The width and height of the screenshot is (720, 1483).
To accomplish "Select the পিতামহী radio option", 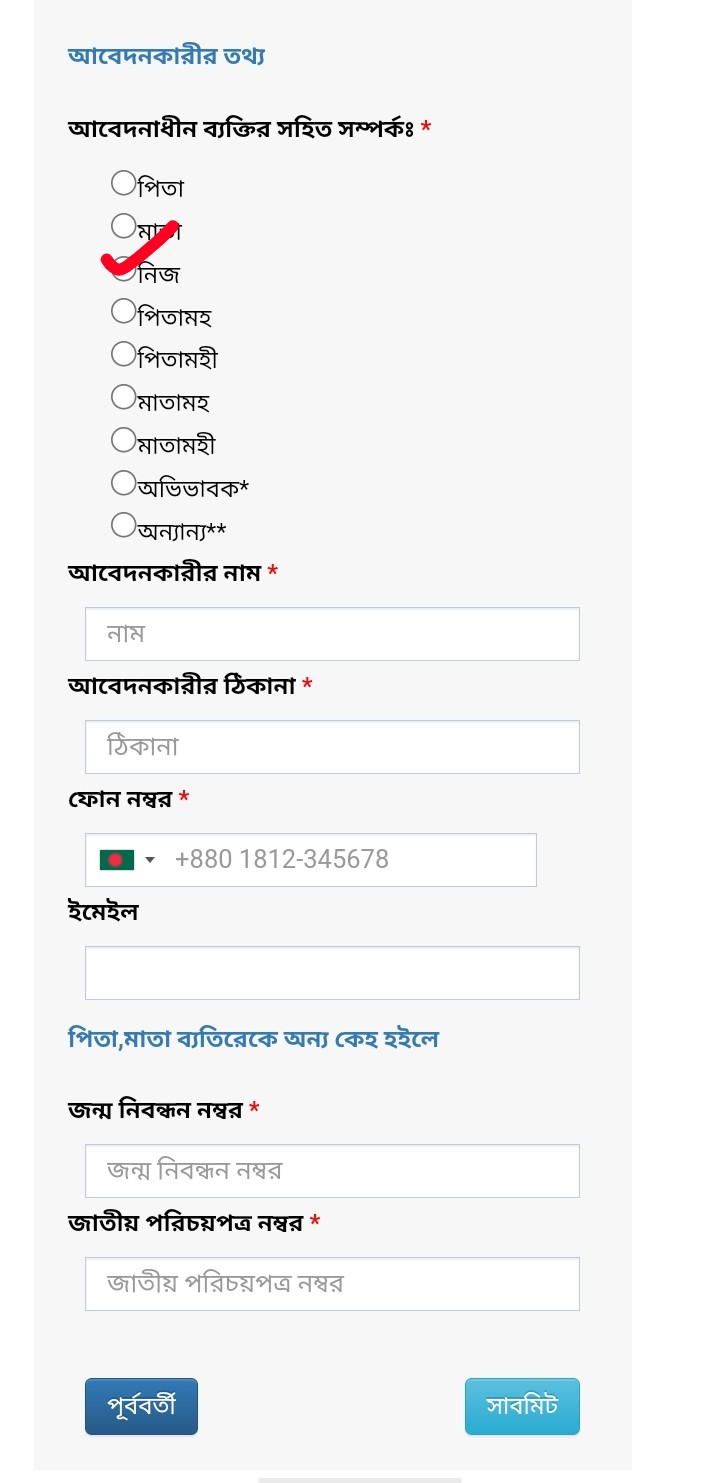I will (x=123, y=354).
